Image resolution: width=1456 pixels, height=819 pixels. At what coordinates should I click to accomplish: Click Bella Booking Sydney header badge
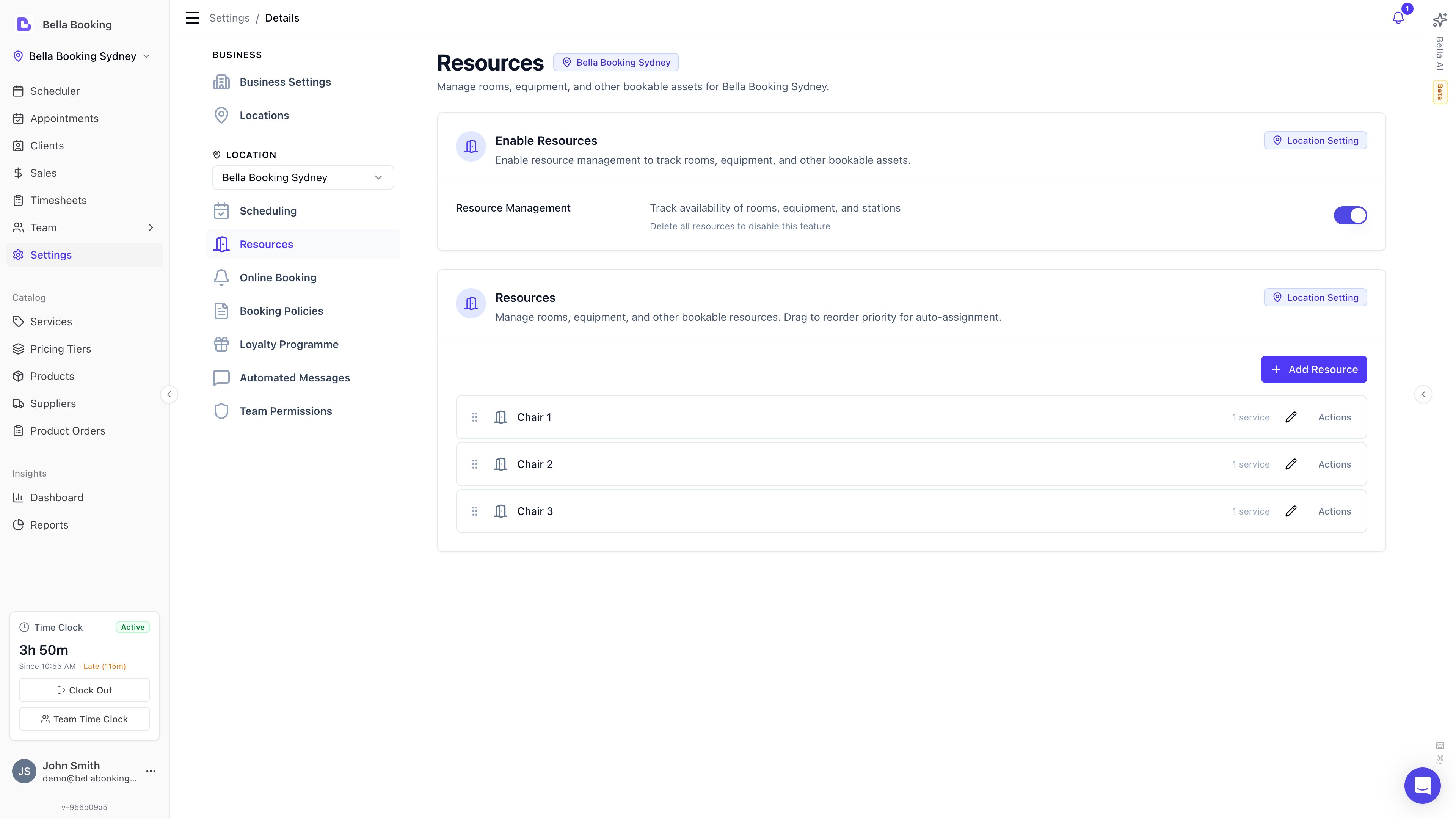[x=615, y=62]
